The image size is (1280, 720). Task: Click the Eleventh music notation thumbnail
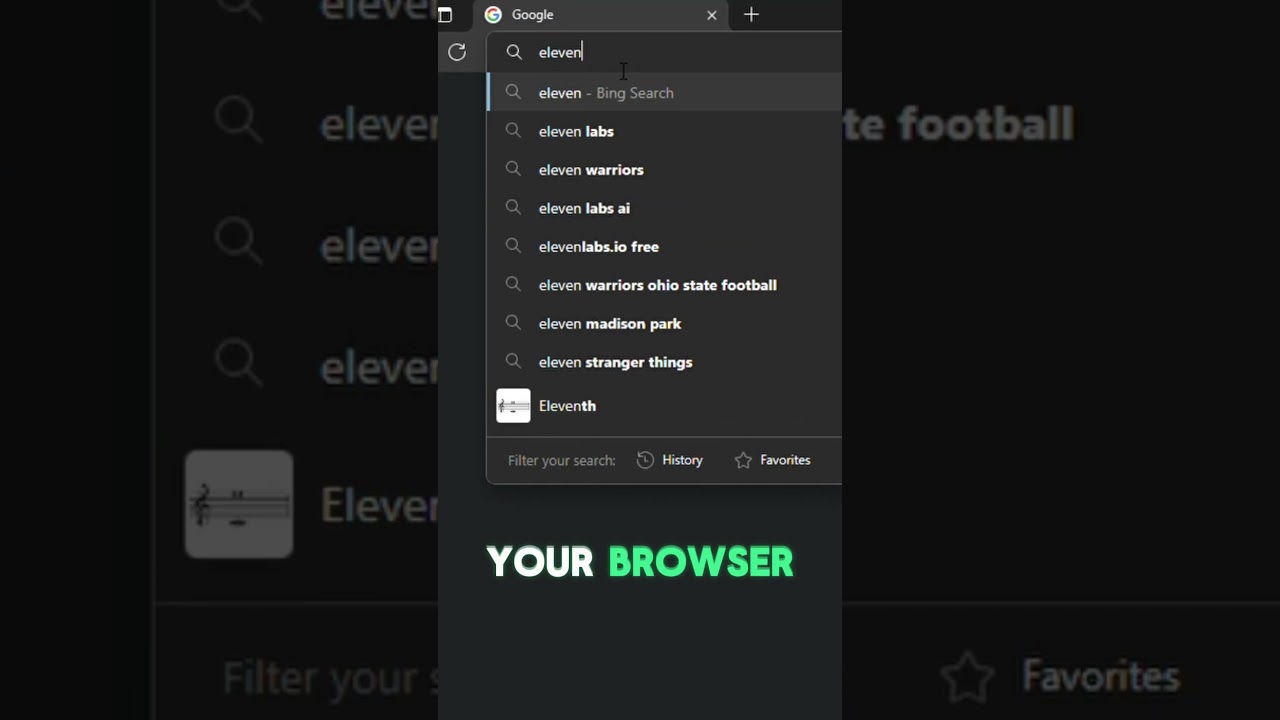point(513,406)
